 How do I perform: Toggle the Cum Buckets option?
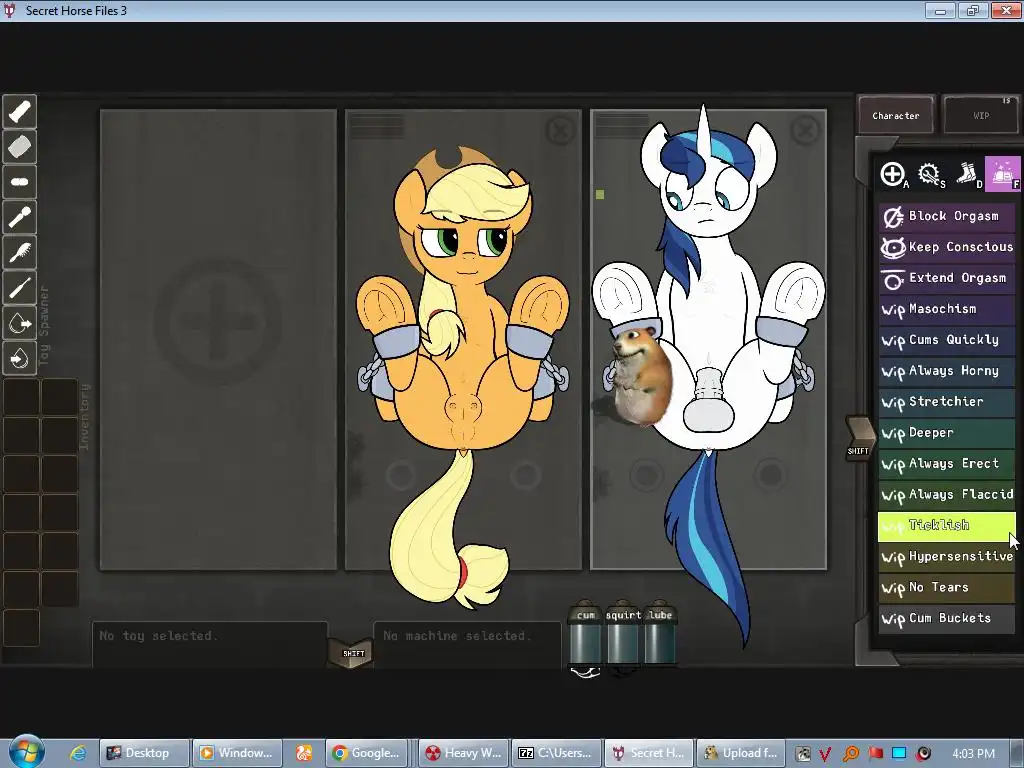click(946, 618)
